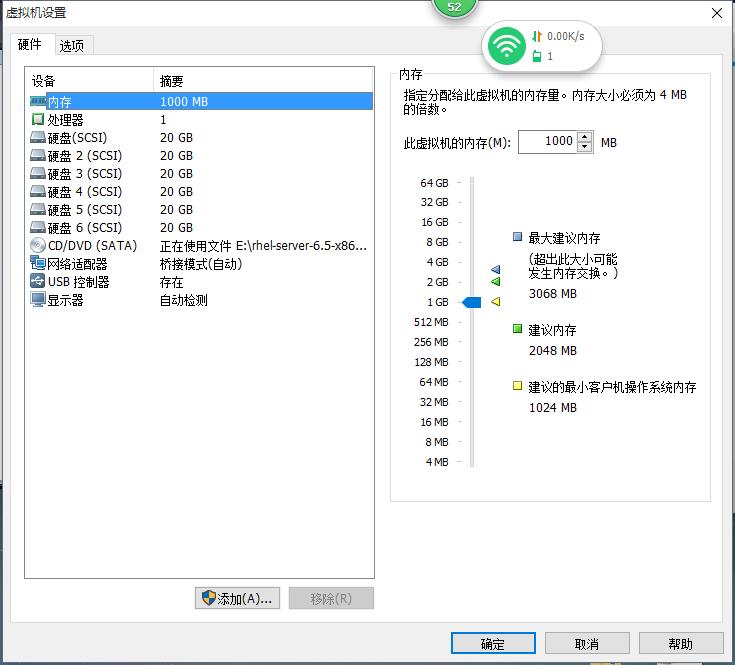Click the blue 最大建议内存 legend square
Screen dimensions: 735x665
click(x=517, y=237)
